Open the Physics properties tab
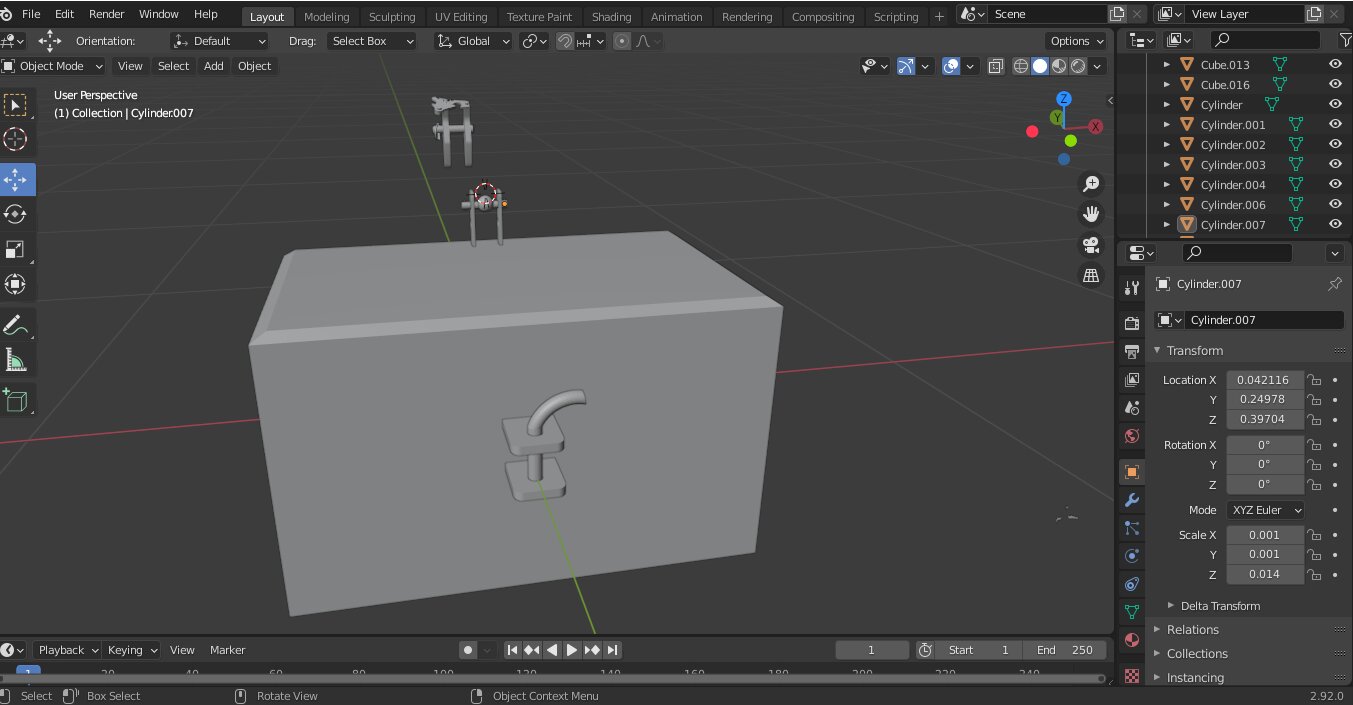 pyautogui.click(x=1132, y=556)
